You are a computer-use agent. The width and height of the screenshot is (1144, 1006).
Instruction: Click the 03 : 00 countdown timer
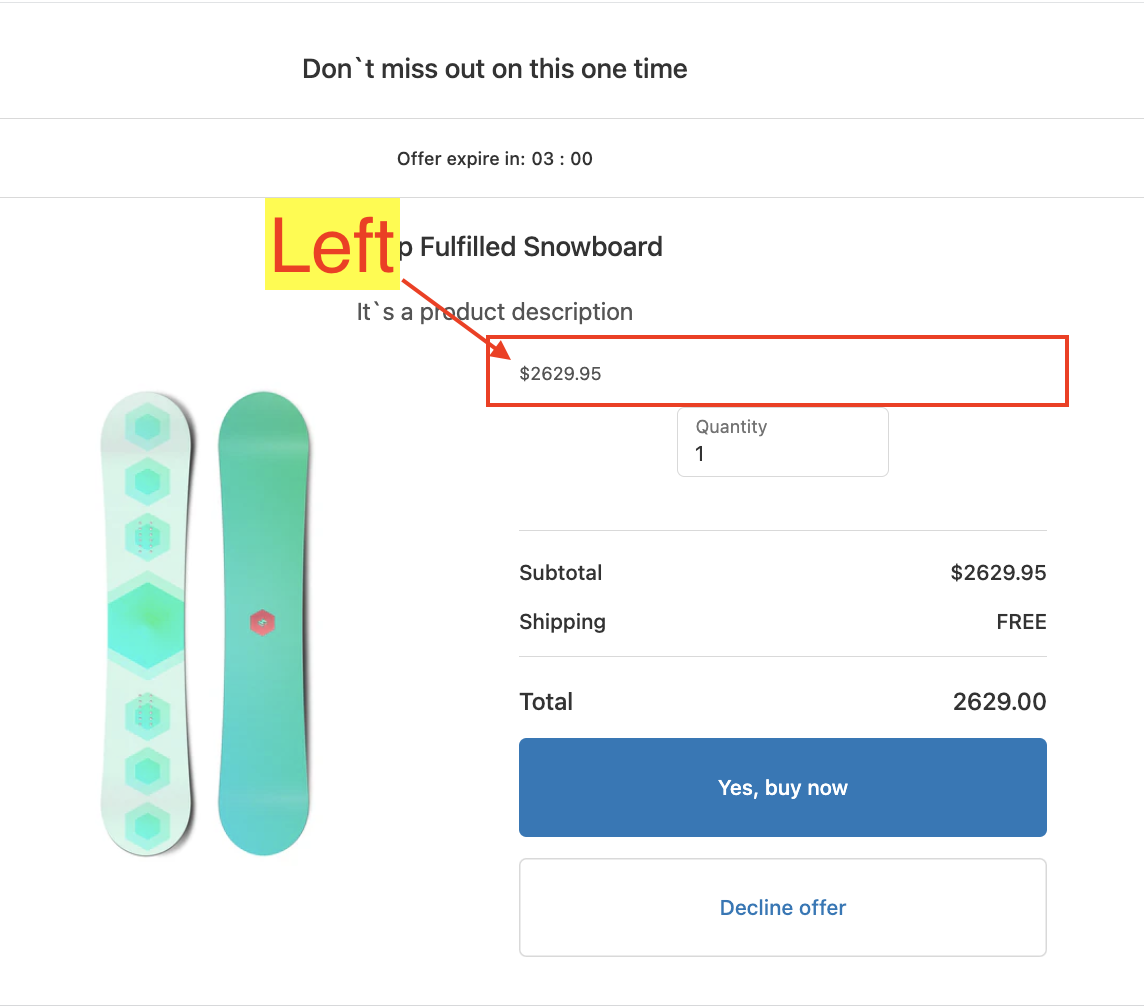point(562,159)
